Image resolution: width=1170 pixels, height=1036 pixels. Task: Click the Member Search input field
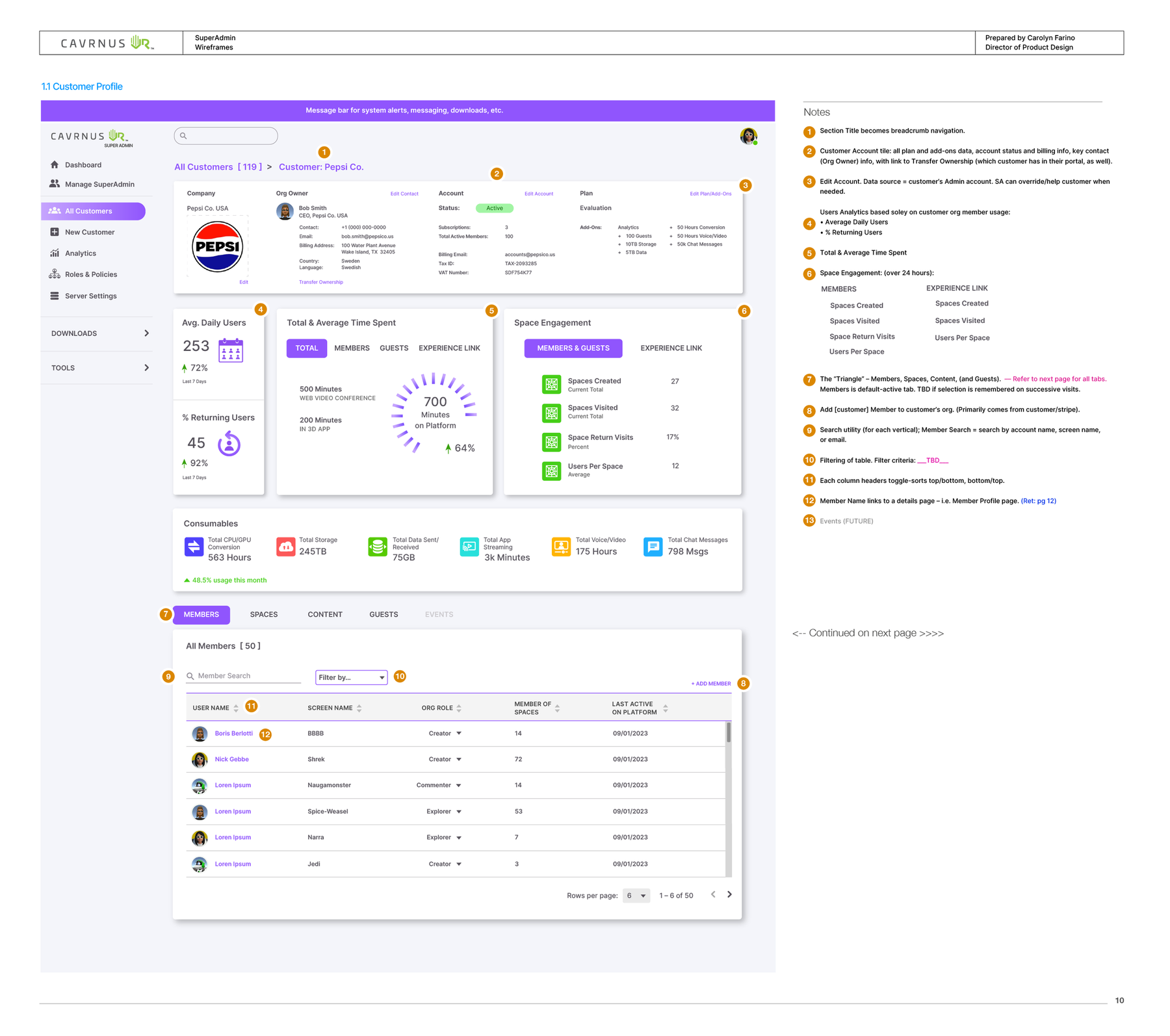[x=244, y=676]
